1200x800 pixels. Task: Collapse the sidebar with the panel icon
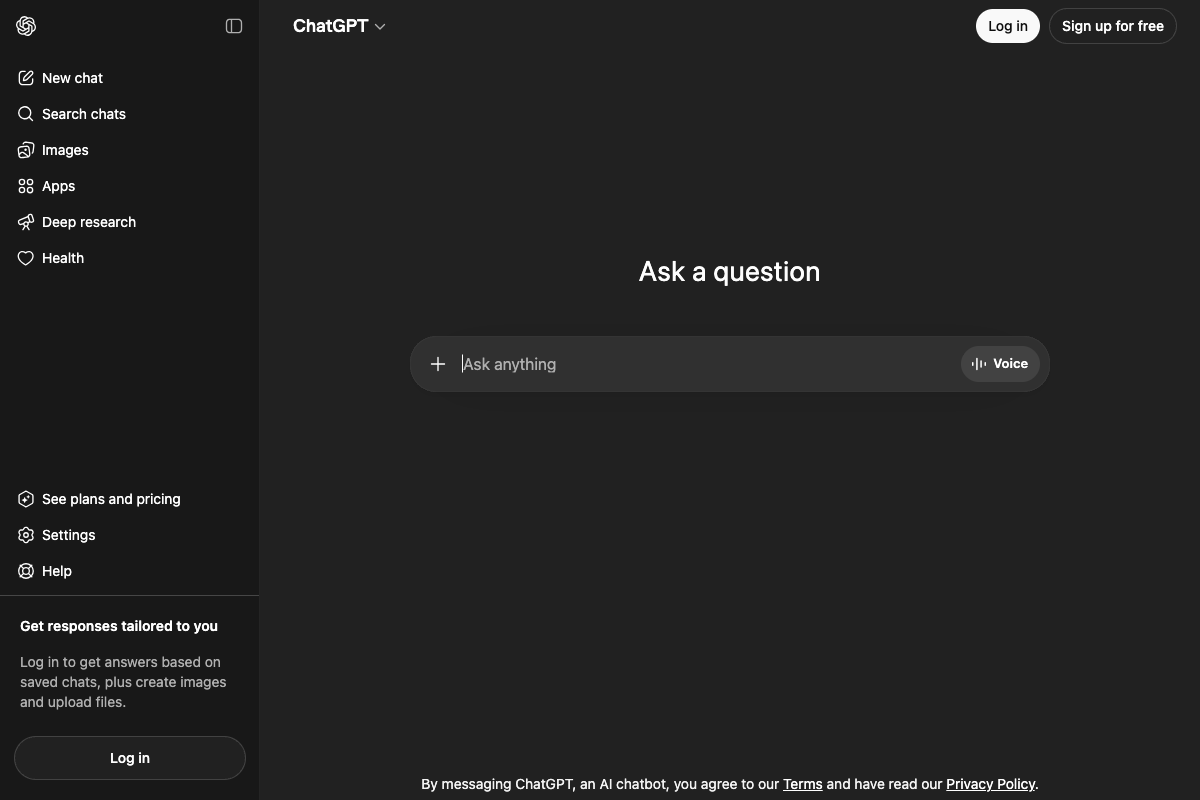coord(234,26)
